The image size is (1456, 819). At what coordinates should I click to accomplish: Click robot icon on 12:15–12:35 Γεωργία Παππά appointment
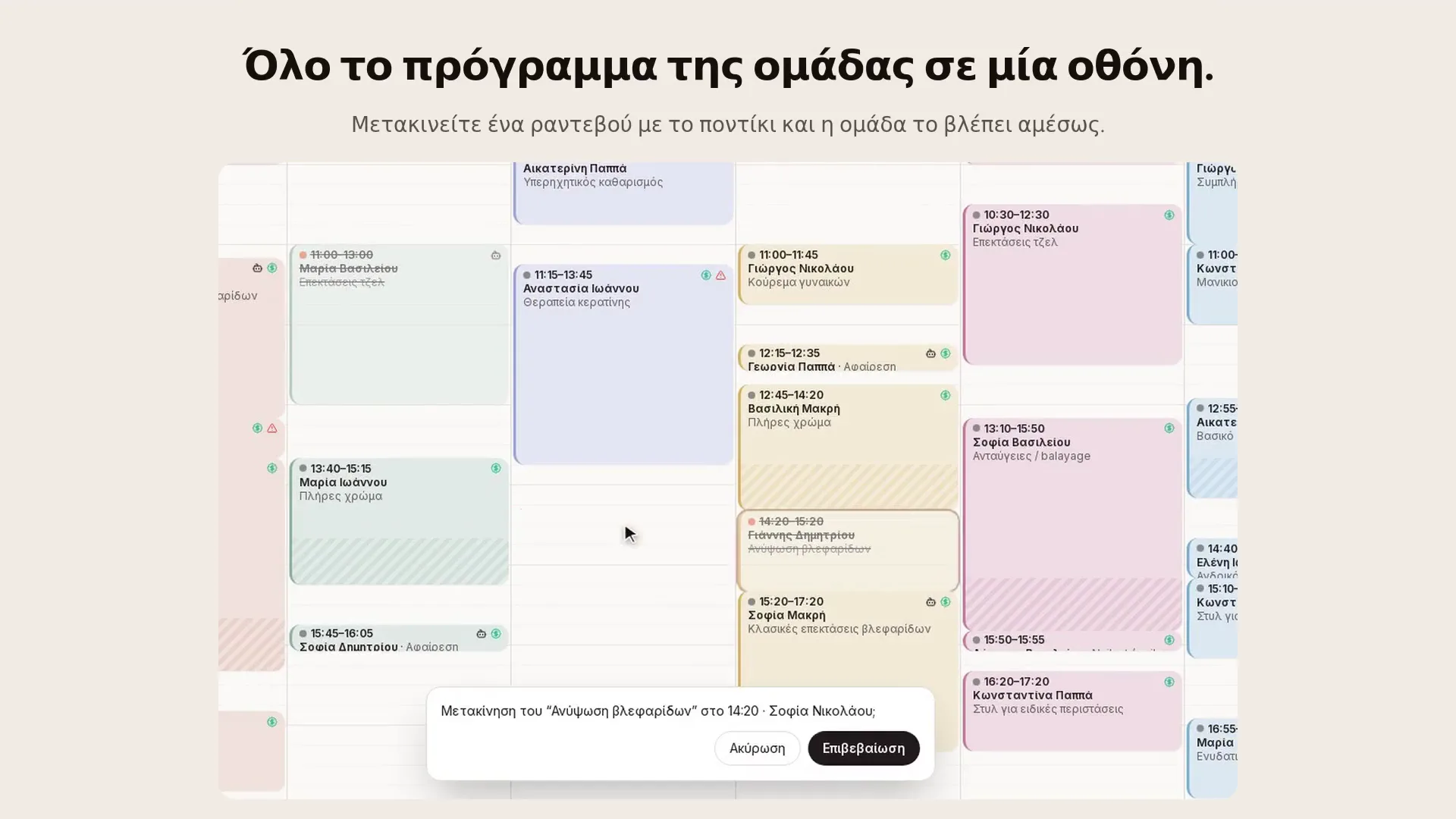tap(930, 353)
